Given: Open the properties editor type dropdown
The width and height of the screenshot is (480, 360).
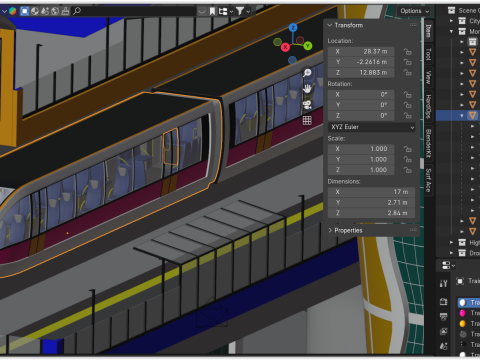Looking at the screenshot, I should click(x=448, y=266).
